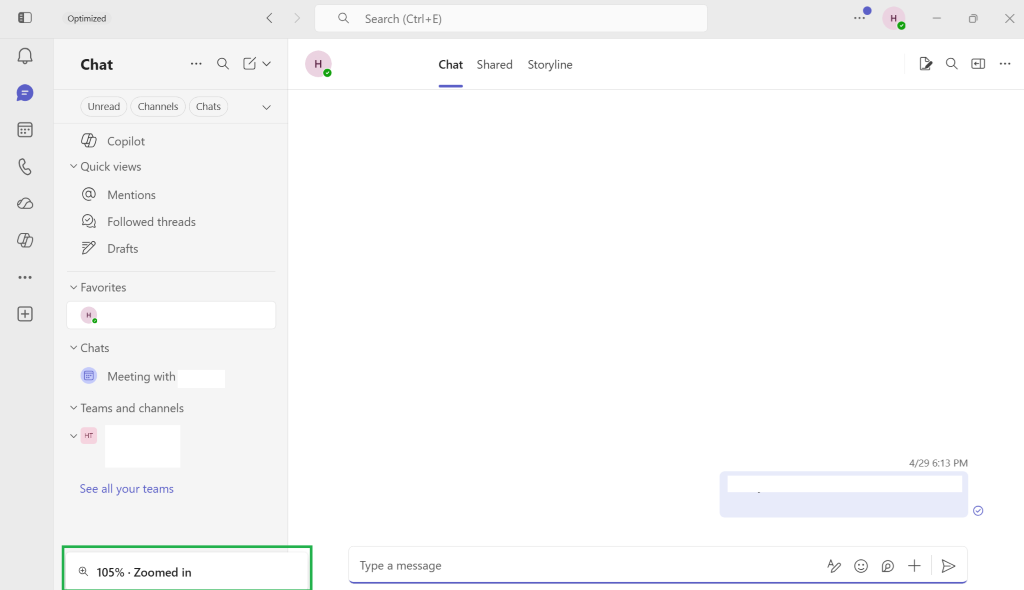1024x590 pixels.
Task: Open the format text pen icon
Action: pos(834,566)
